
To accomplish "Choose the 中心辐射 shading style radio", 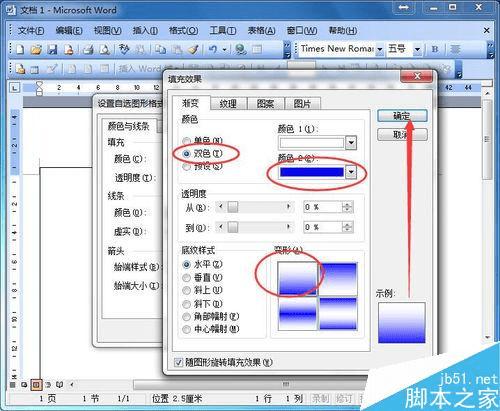I will (187, 330).
